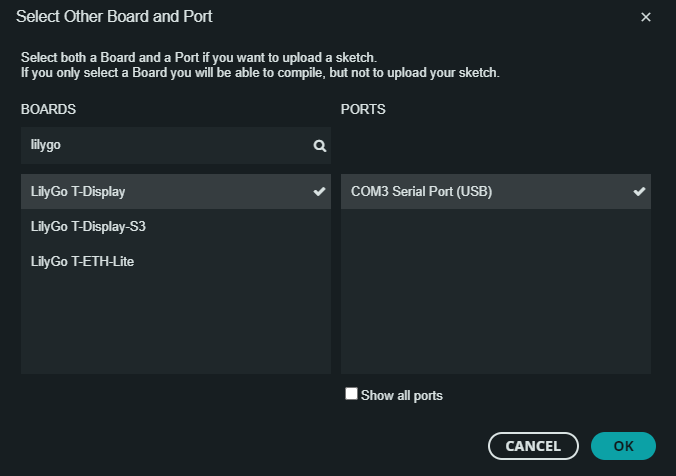Click empty ports list area below COM3

pos(496,291)
